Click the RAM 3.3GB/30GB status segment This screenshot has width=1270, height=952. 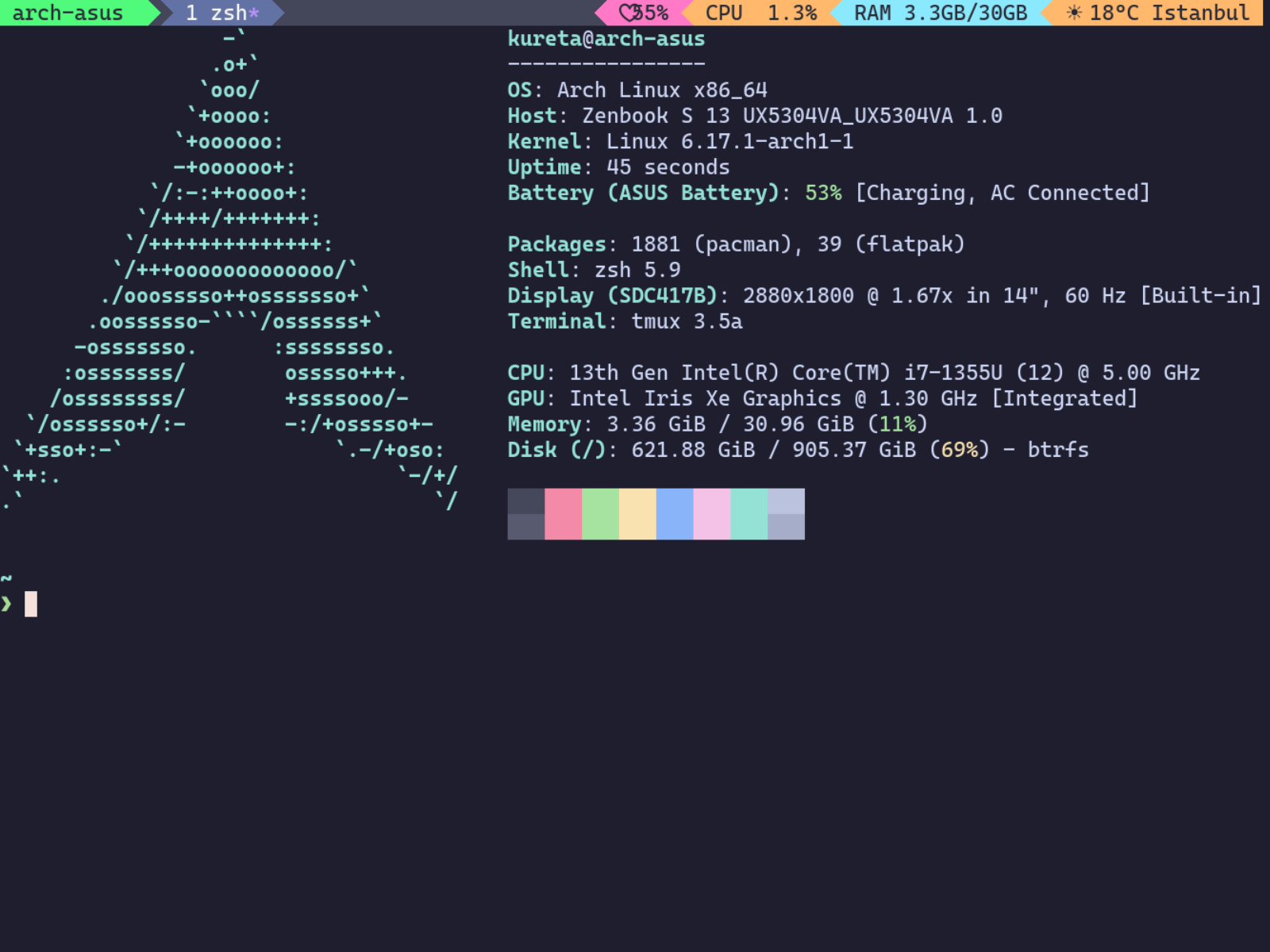940,13
